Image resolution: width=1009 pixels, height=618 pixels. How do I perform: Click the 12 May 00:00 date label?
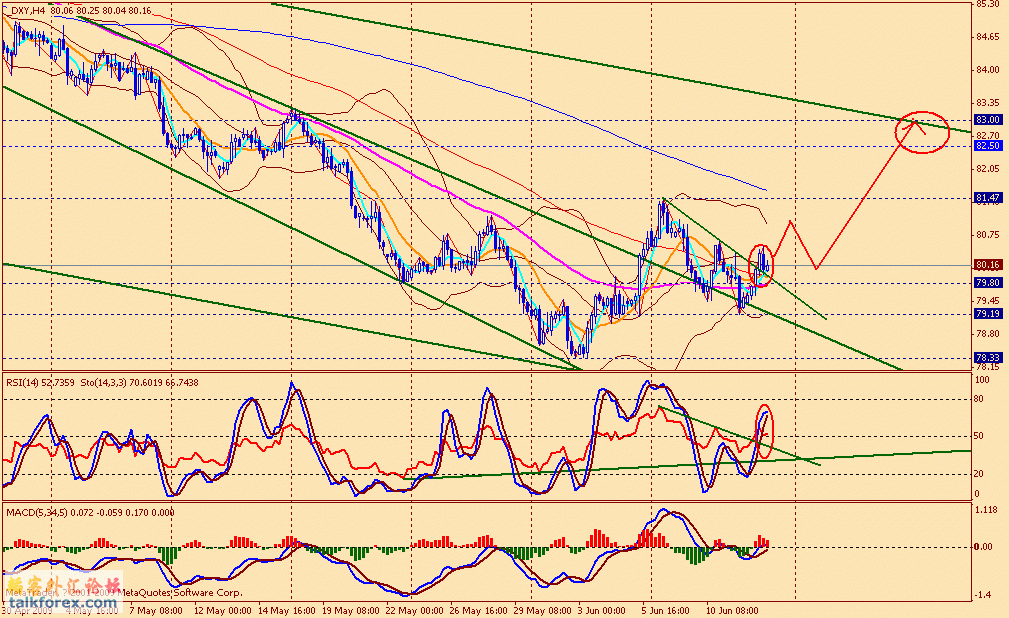pyautogui.click(x=223, y=610)
